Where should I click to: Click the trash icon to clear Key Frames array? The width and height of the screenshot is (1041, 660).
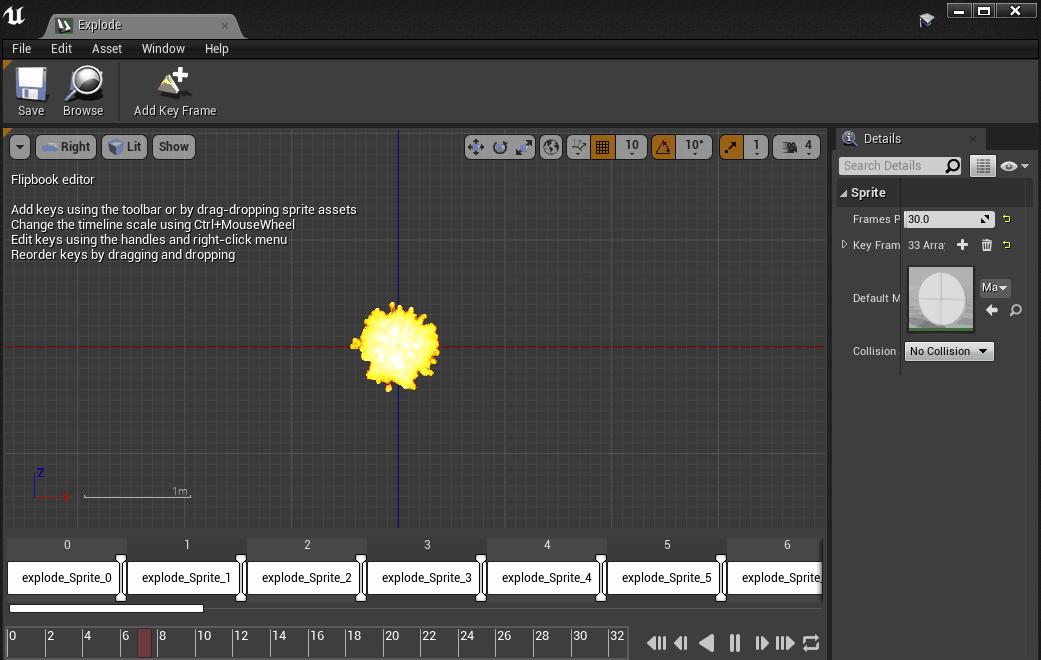click(x=987, y=245)
